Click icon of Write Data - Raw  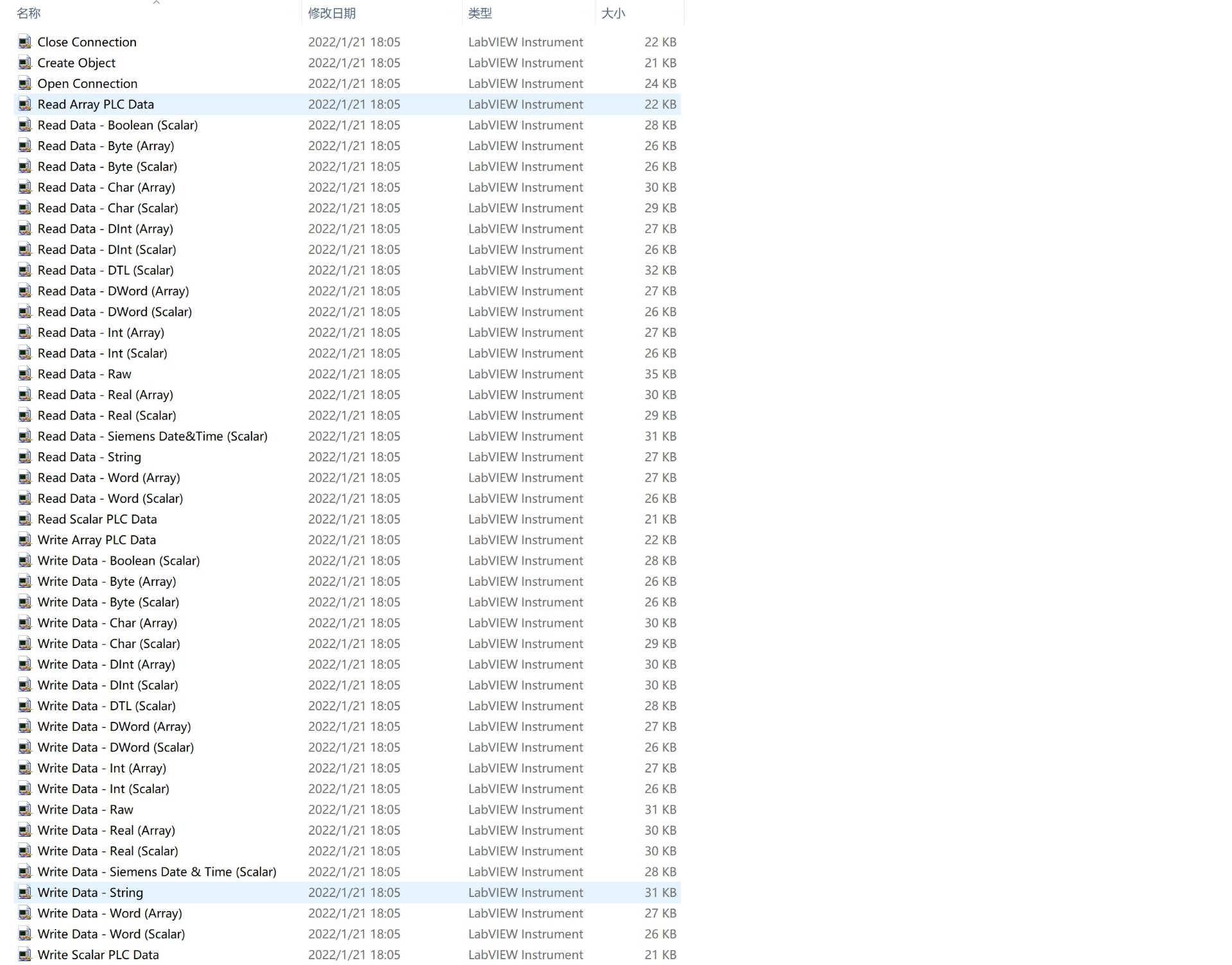(25, 810)
